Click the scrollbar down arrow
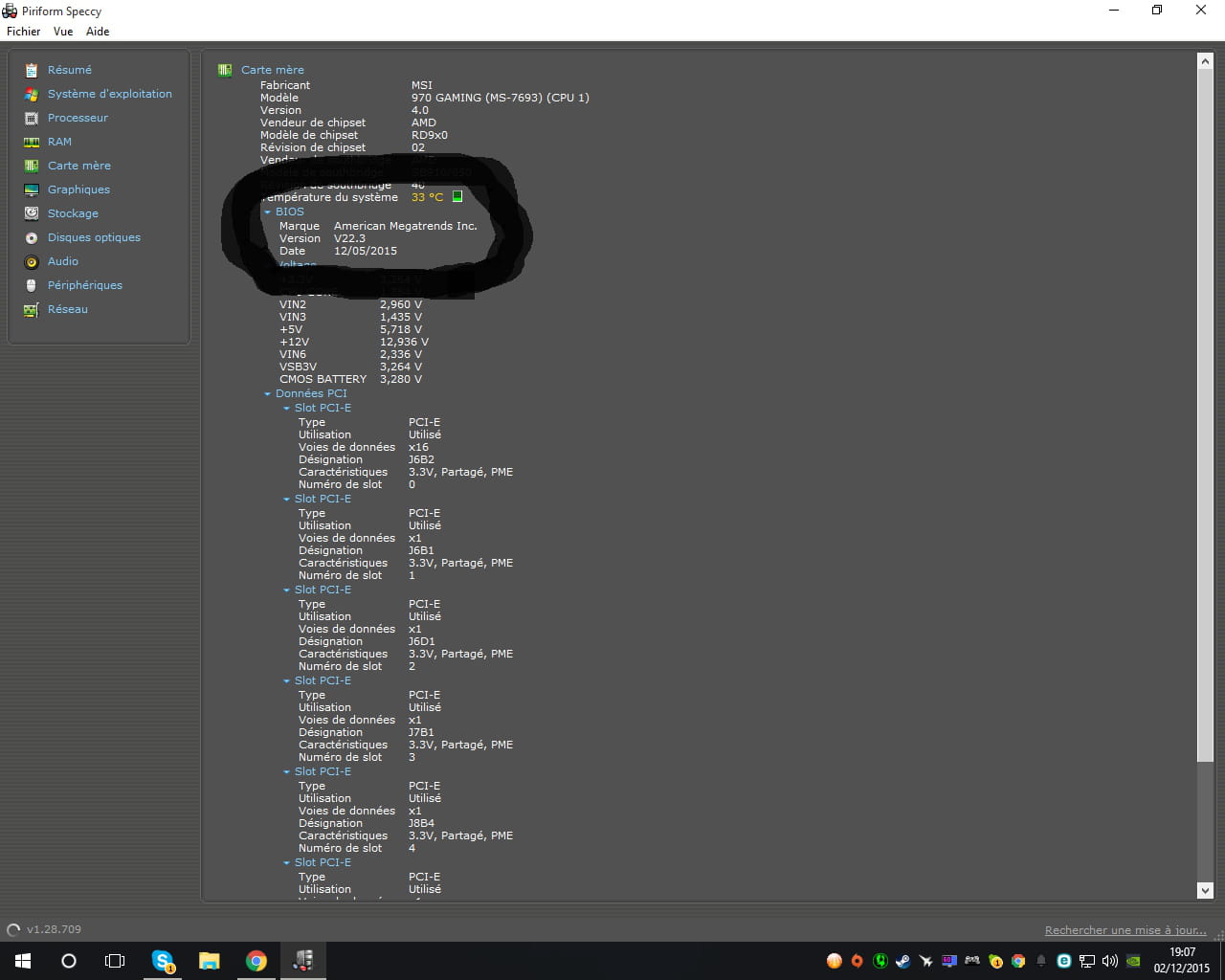1225x980 pixels. point(1205,890)
